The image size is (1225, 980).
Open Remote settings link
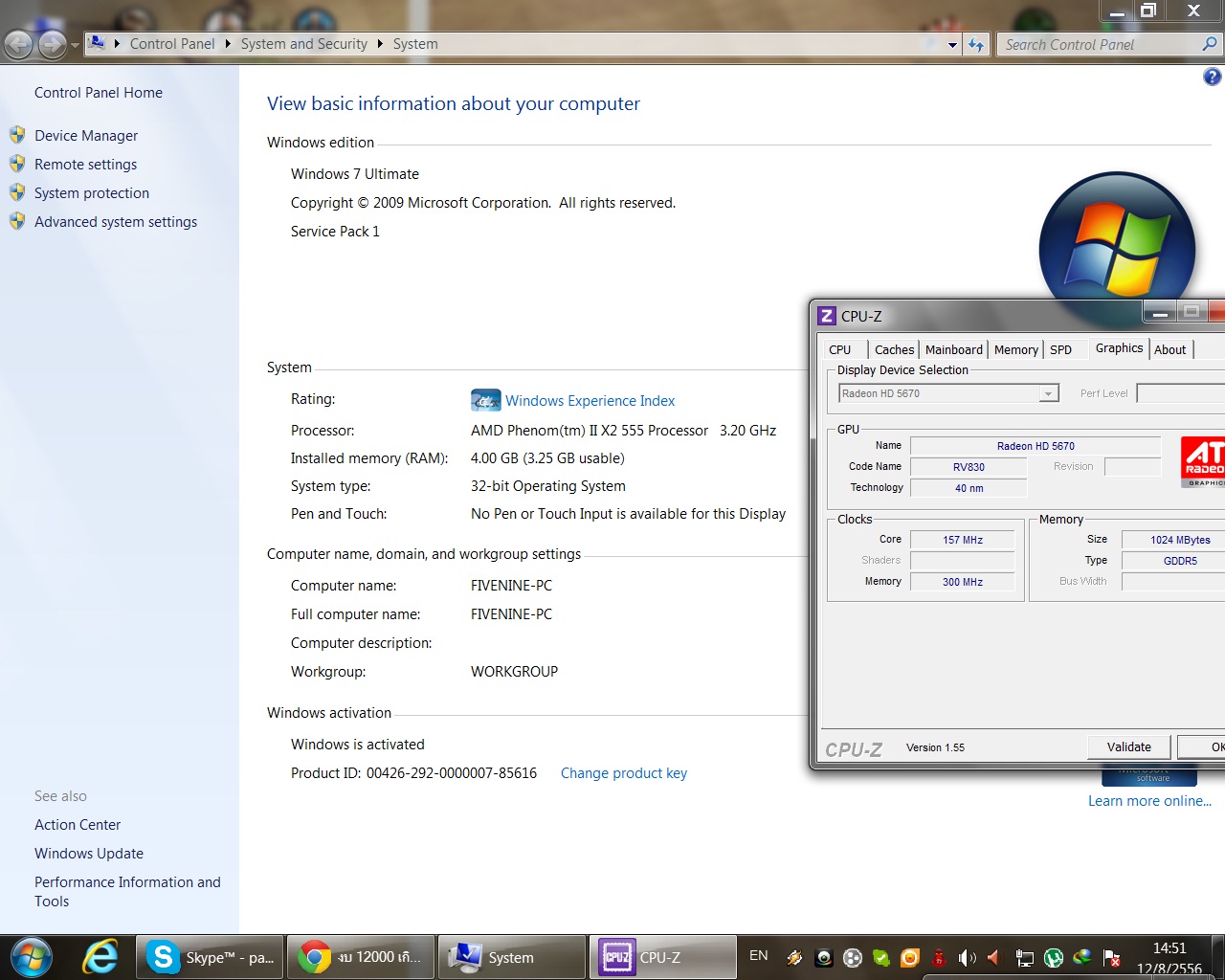pos(85,165)
